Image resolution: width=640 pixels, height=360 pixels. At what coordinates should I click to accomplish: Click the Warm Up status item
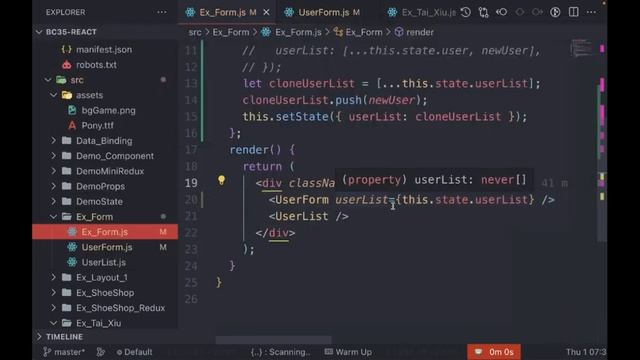tap(348, 352)
